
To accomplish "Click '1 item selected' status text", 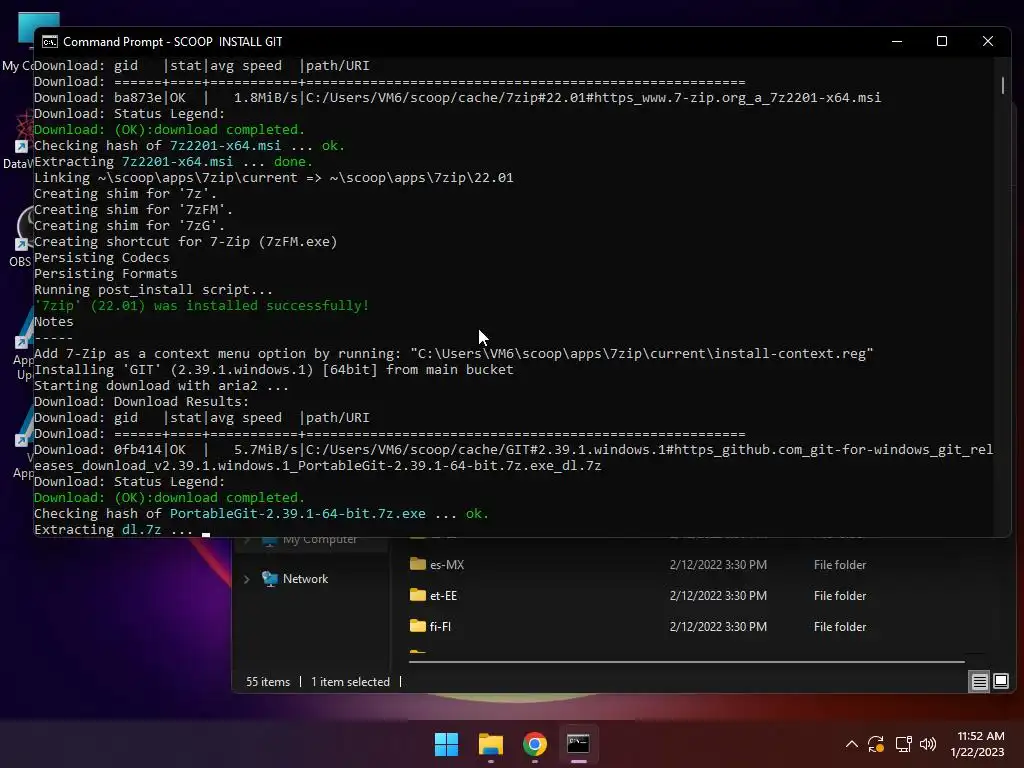I will tap(350, 682).
